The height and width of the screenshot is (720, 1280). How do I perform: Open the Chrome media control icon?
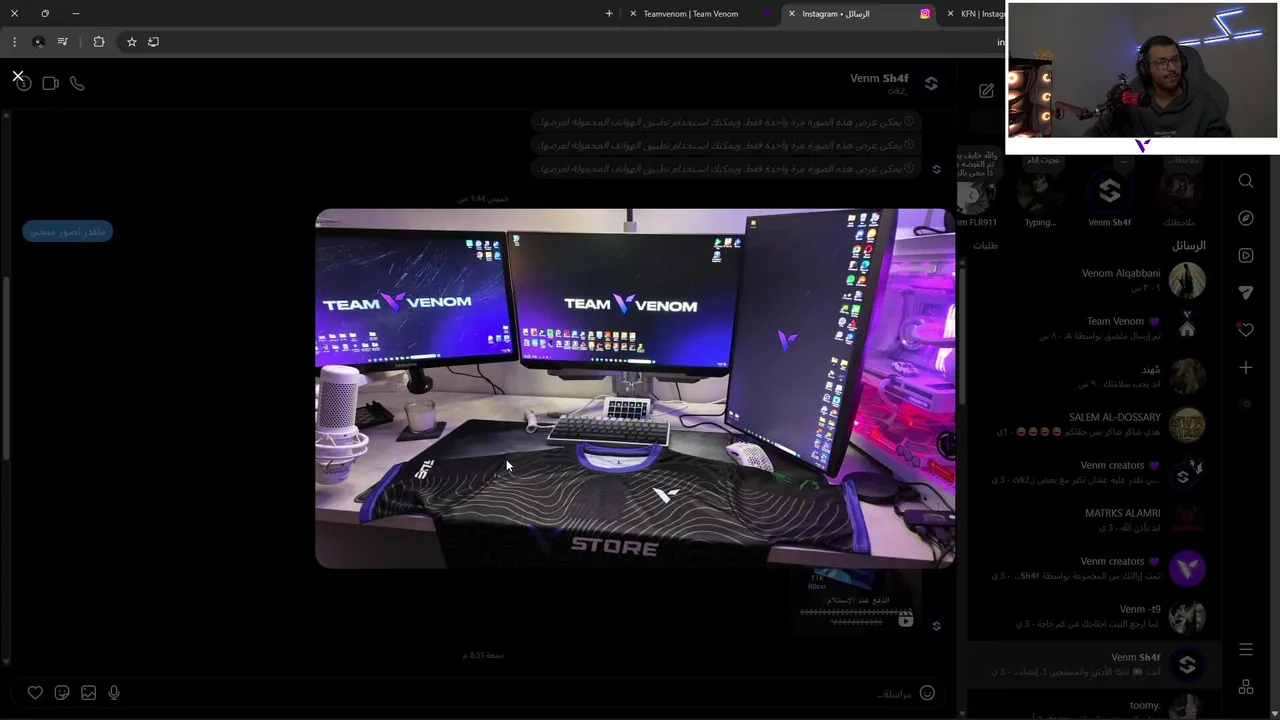point(63,42)
